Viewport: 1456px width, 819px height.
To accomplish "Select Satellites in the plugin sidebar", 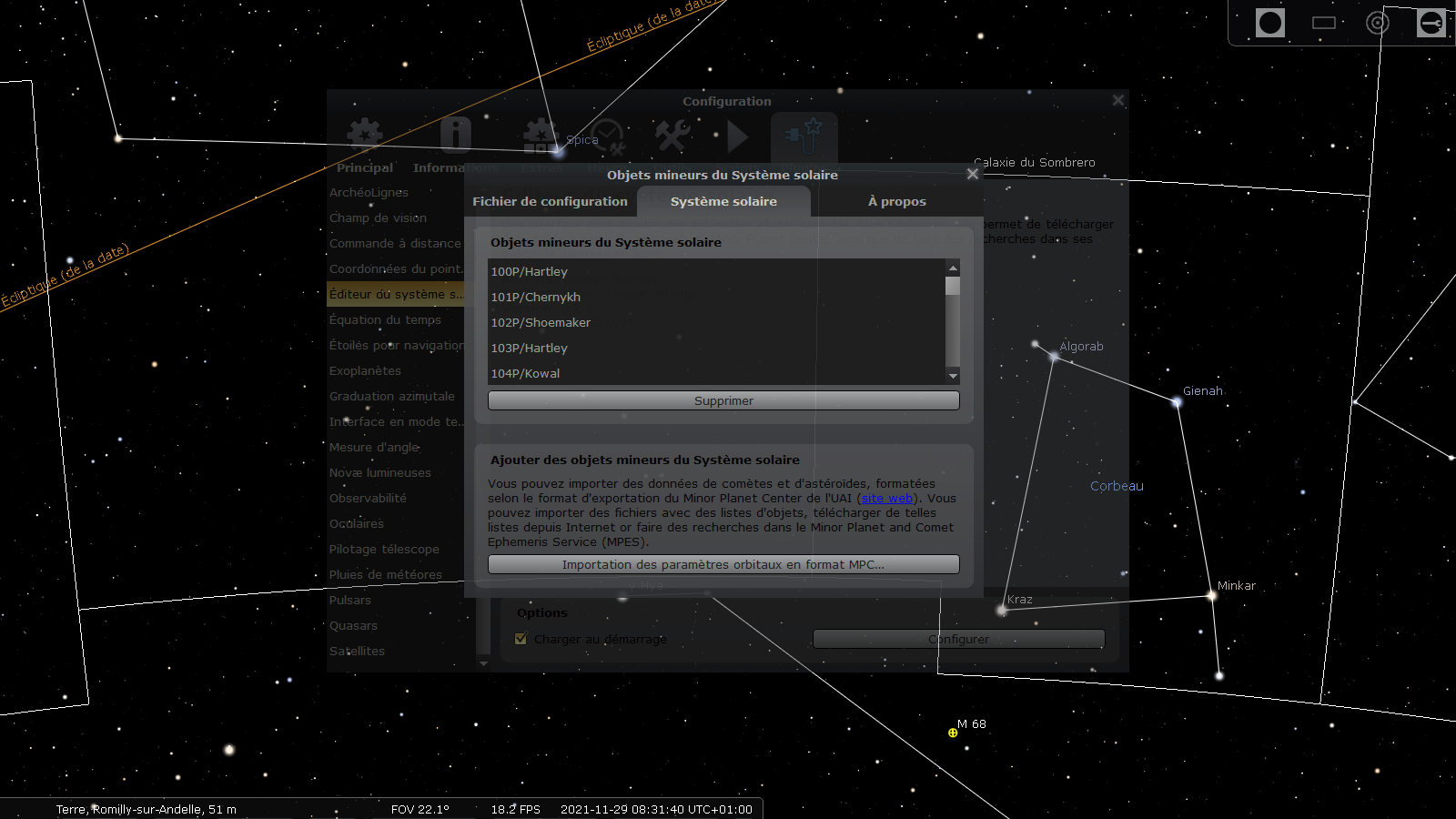I will pyautogui.click(x=357, y=651).
